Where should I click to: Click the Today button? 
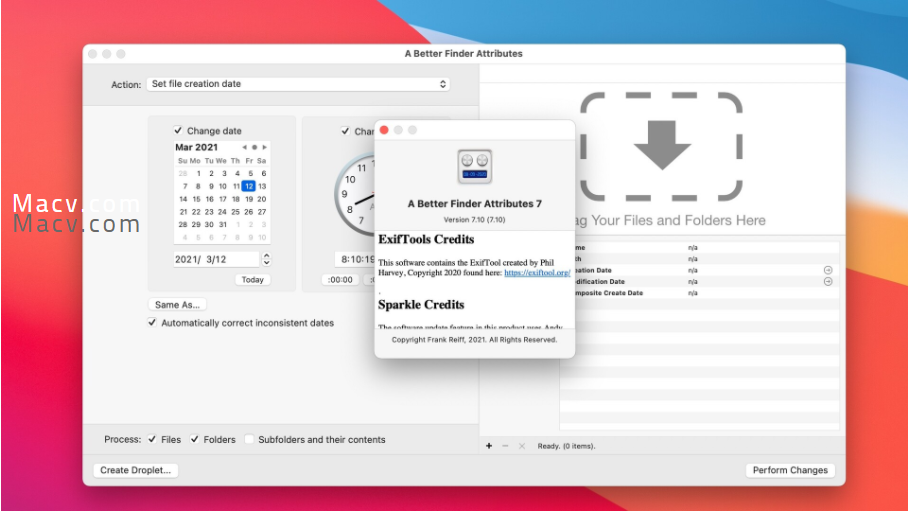(x=252, y=280)
